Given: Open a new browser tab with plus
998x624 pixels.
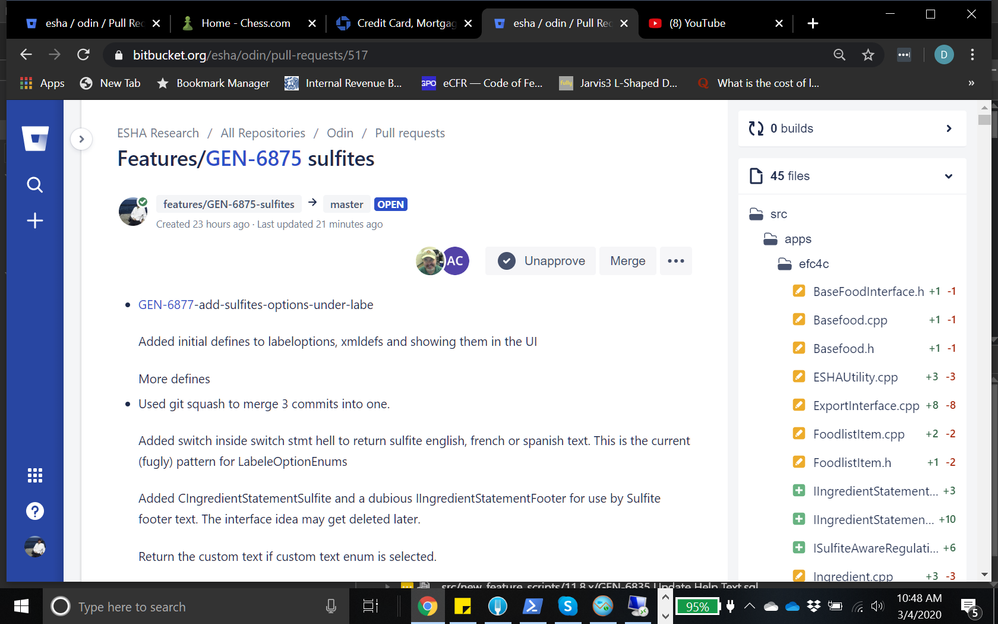Looking at the screenshot, I should pyautogui.click(x=812, y=24).
